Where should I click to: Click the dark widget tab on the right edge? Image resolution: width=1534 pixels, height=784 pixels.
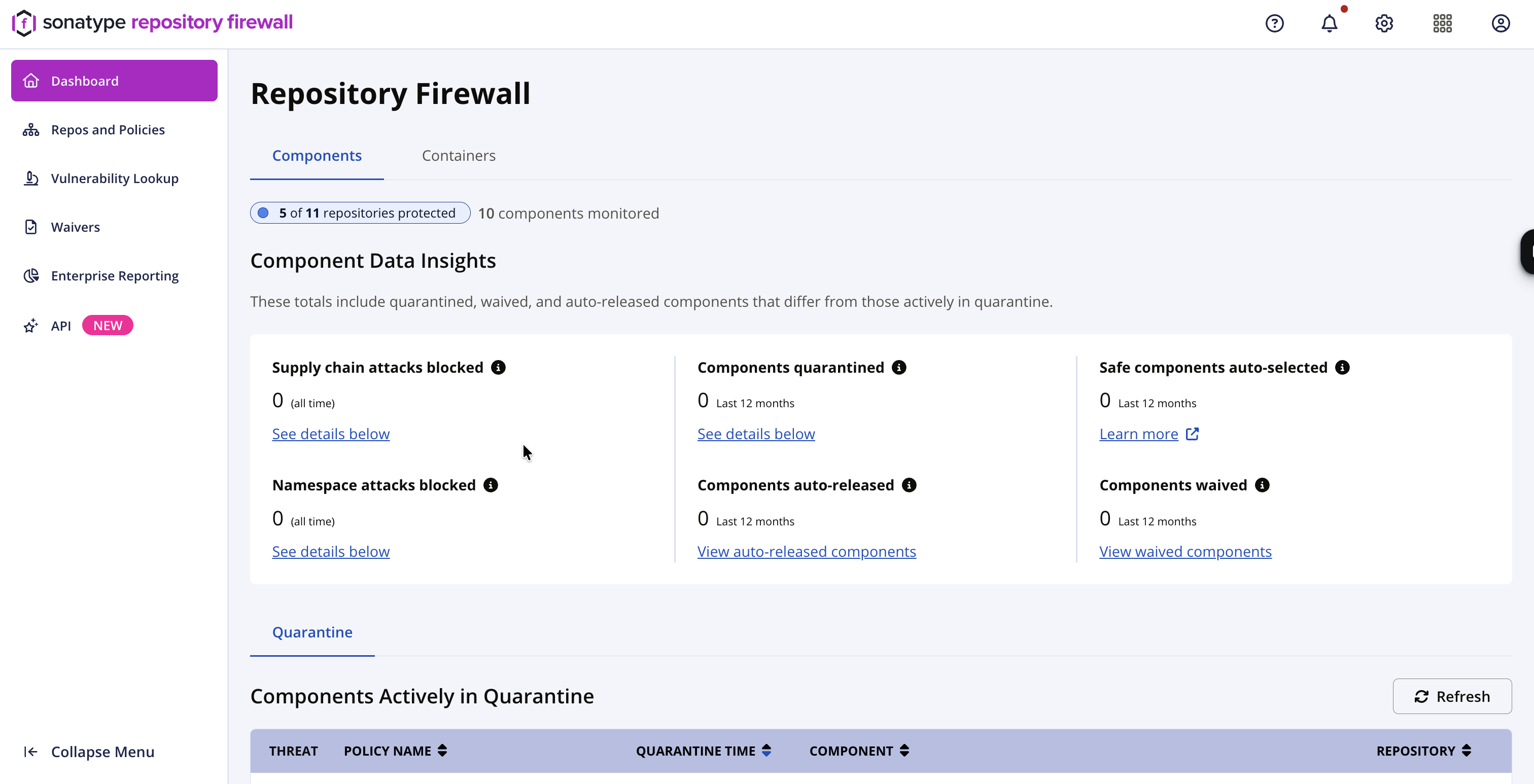coord(1527,252)
